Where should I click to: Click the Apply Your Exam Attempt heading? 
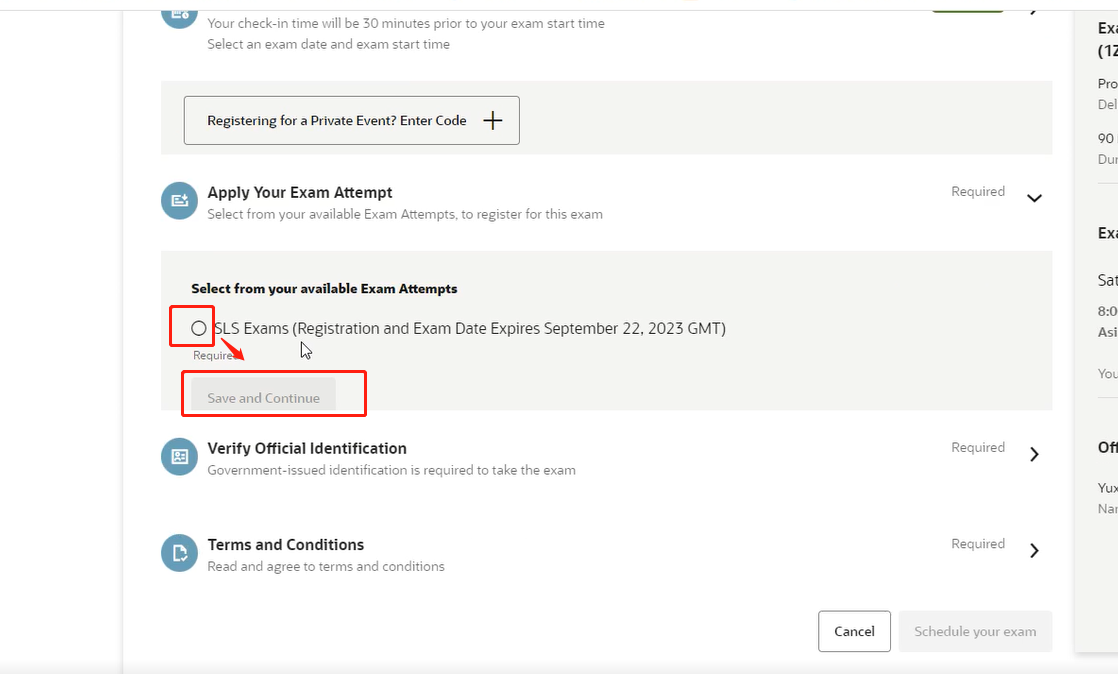click(300, 192)
